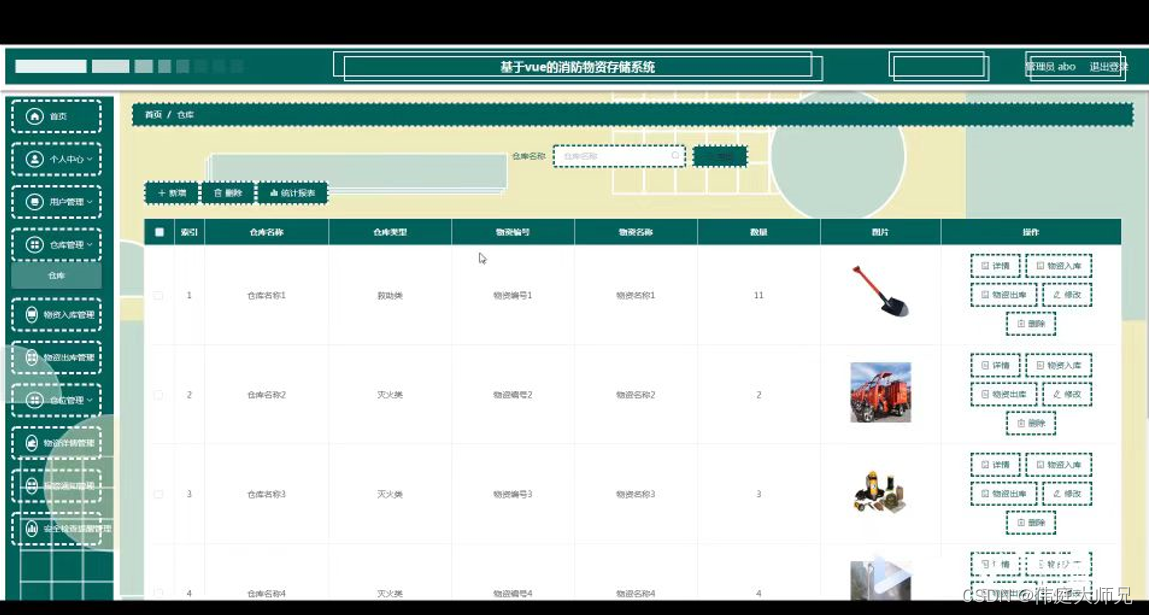Image resolution: width=1149 pixels, height=615 pixels.
Task: Click the home icon beside 首页
Action: [x=34, y=116]
